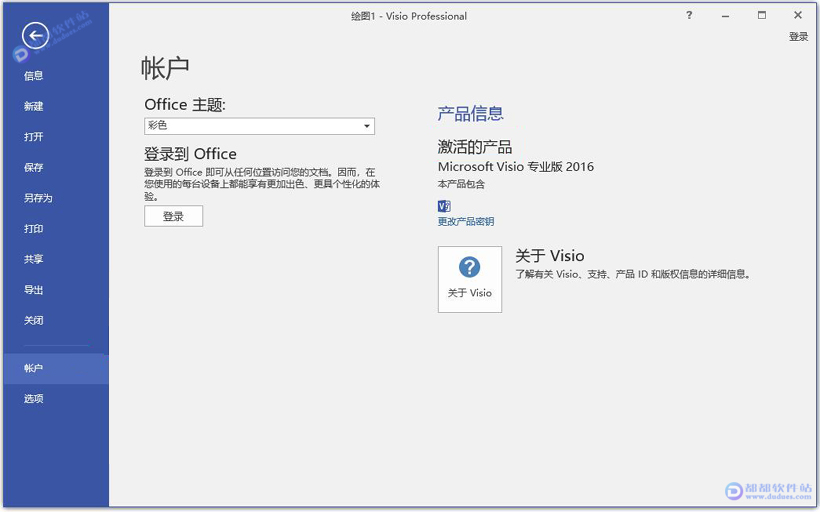820x512 pixels.
Task: Go to 打印 in the sidebar
Action: (x=33, y=229)
